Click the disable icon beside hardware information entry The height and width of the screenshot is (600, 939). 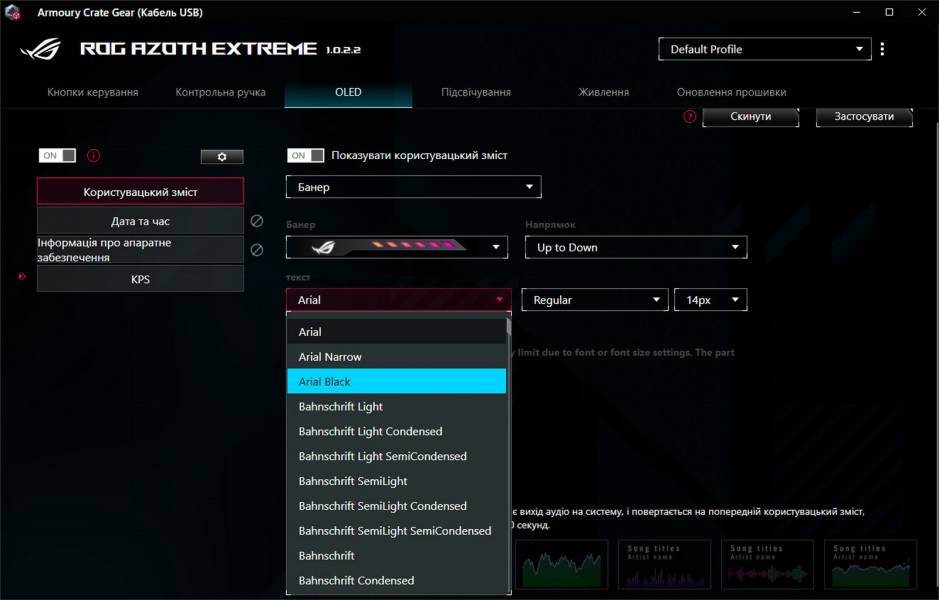coord(256,249)
